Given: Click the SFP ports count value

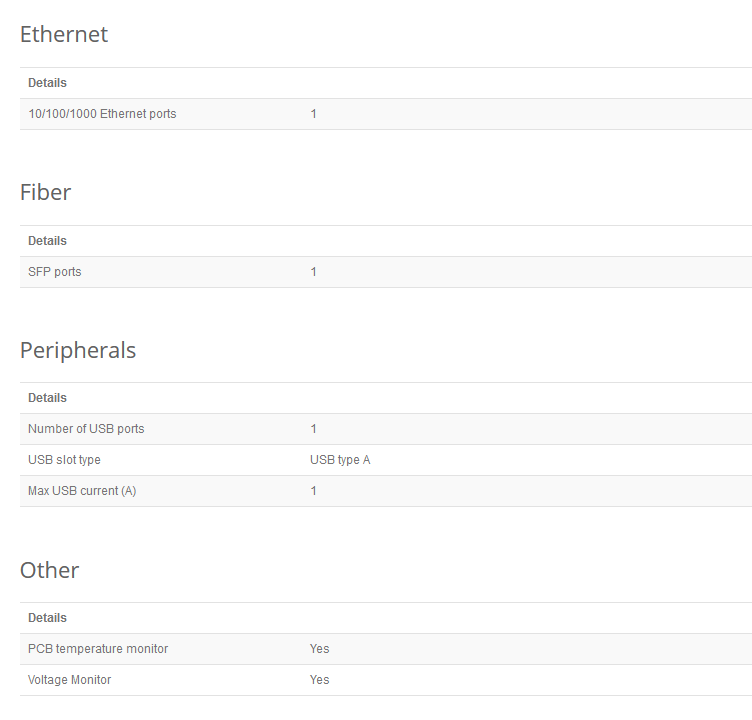Looking at the screenshot, I should pos(313,272).
